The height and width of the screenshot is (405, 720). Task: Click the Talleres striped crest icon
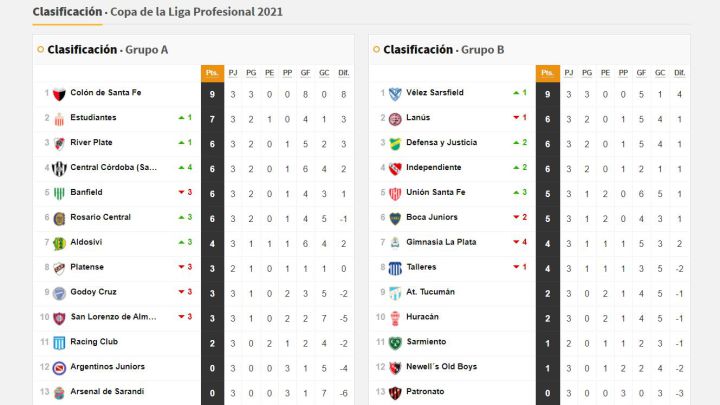pos(395,268)
